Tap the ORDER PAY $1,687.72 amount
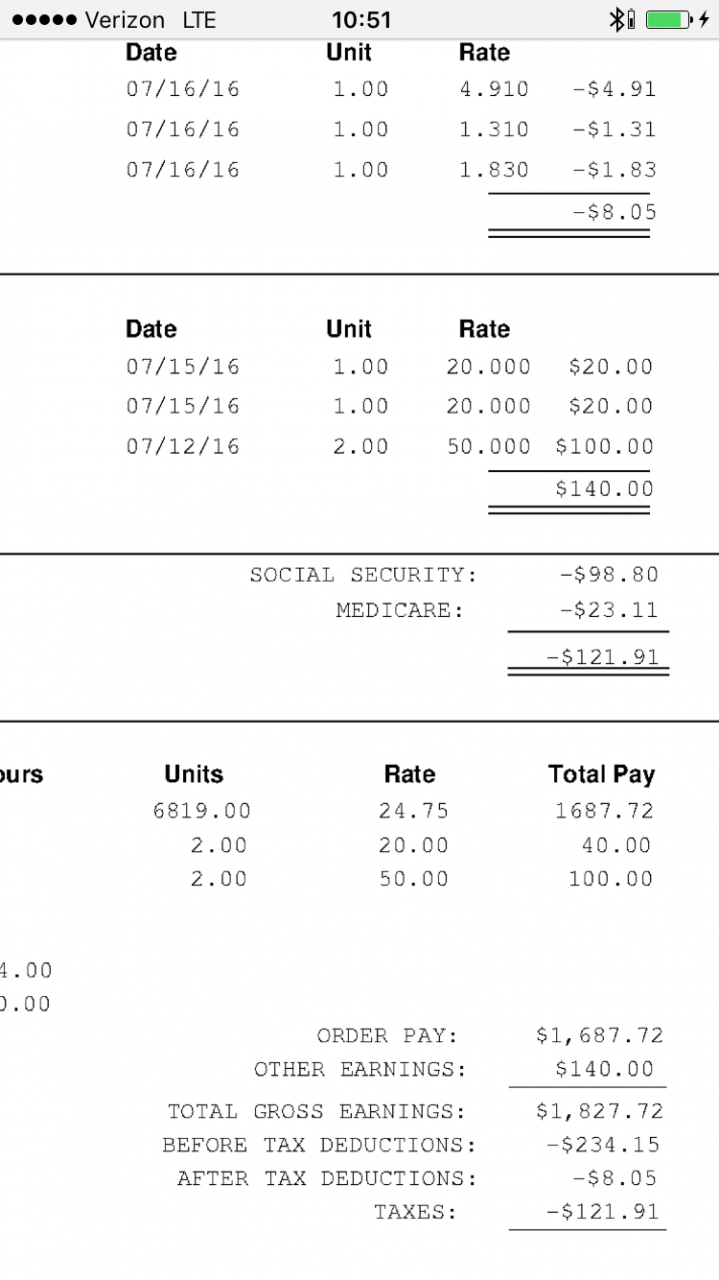 click(599, 1036)
